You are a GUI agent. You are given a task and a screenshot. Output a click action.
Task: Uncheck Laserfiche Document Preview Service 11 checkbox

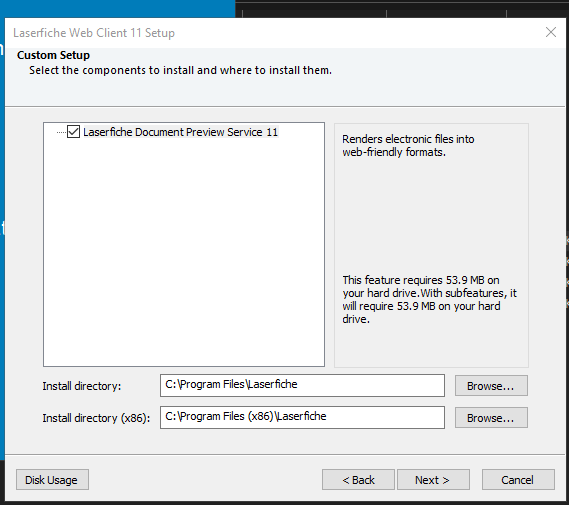pos(73,132)
